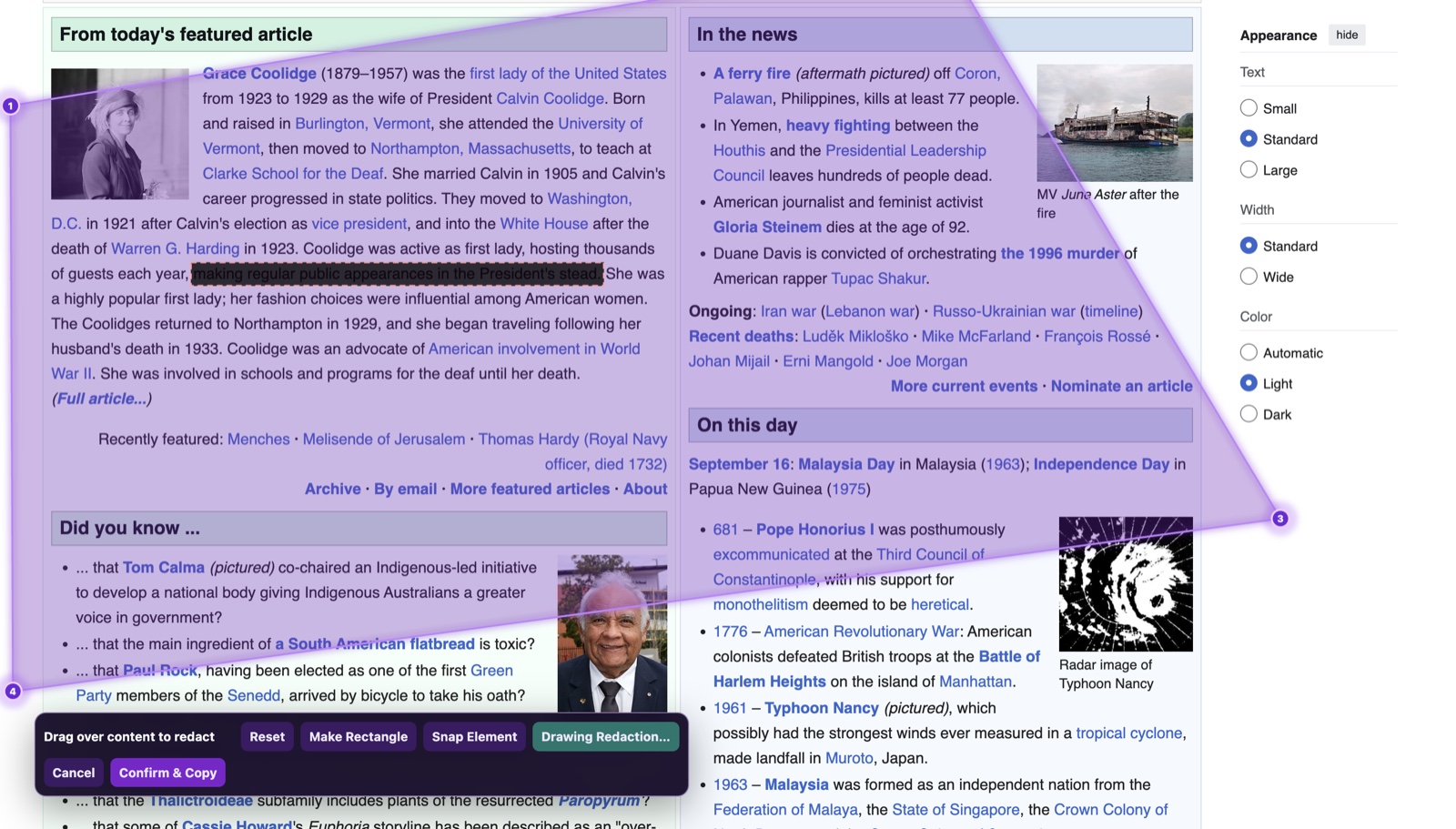The image size is (1456, 829).
Task: Open the Gloria Steinem link
Action: coord(767,227)
